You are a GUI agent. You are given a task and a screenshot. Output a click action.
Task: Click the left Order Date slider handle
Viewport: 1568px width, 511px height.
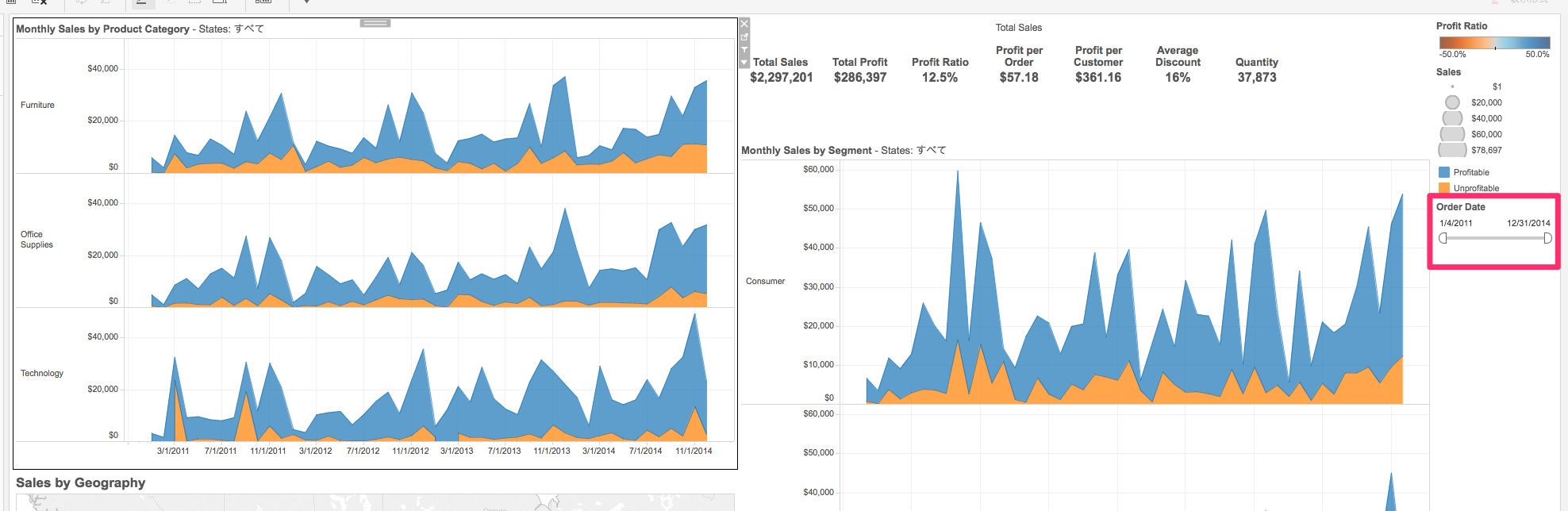(1443, 238)
